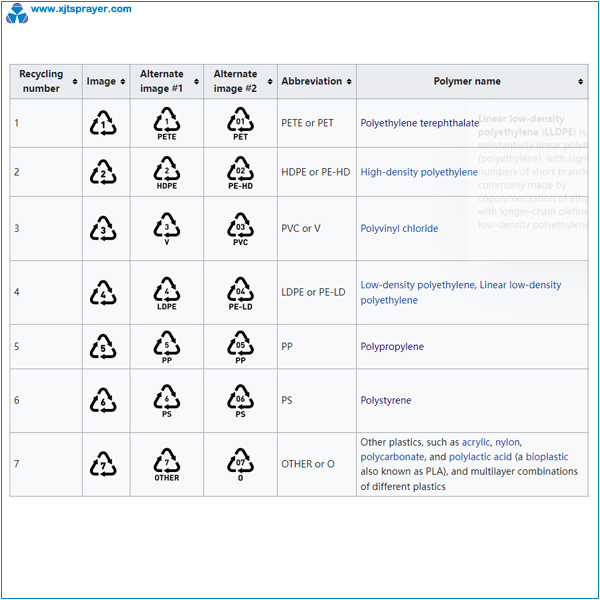
Task: Open the Polypropylene article link
Action: click(x=392, y=347)
